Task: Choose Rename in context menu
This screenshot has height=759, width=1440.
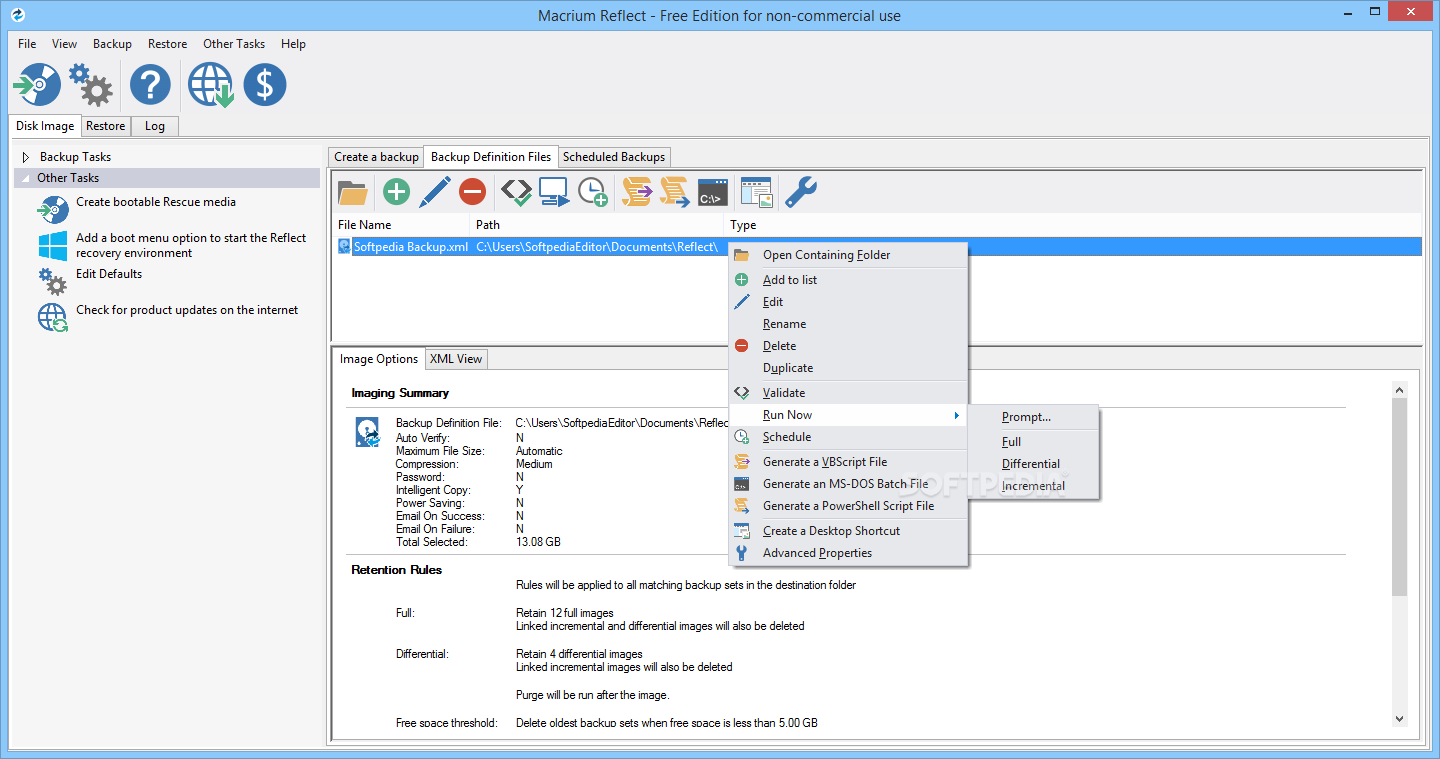Action: pyautogui.click(x=848, y=324)
